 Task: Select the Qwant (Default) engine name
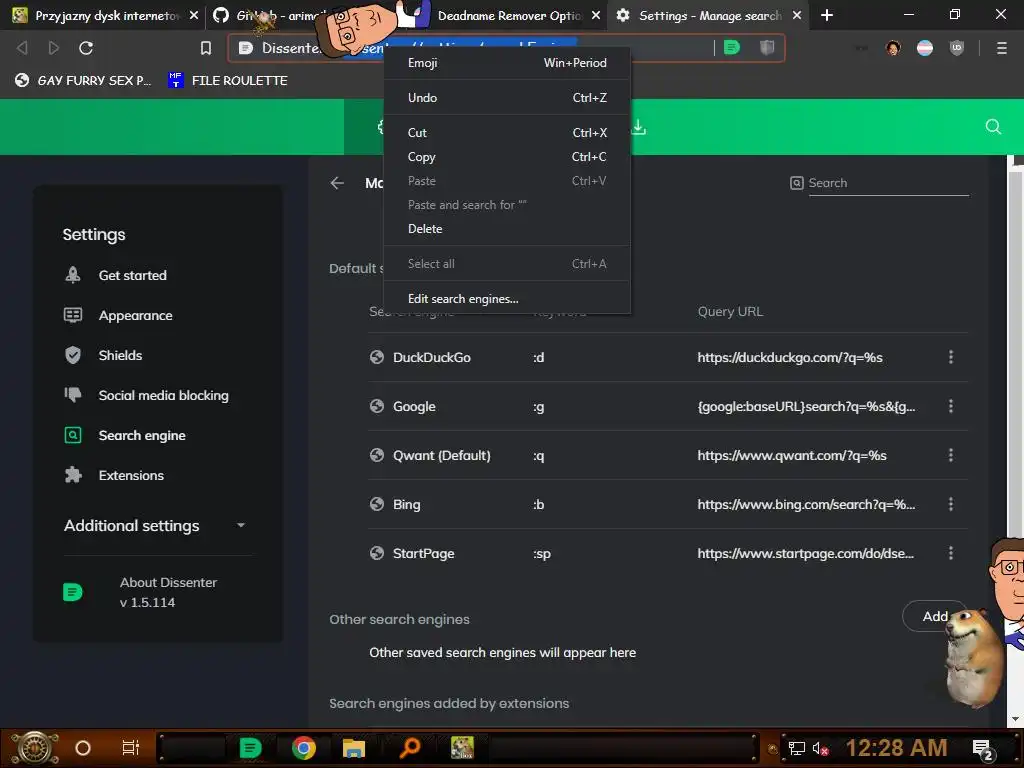point(441,455)
